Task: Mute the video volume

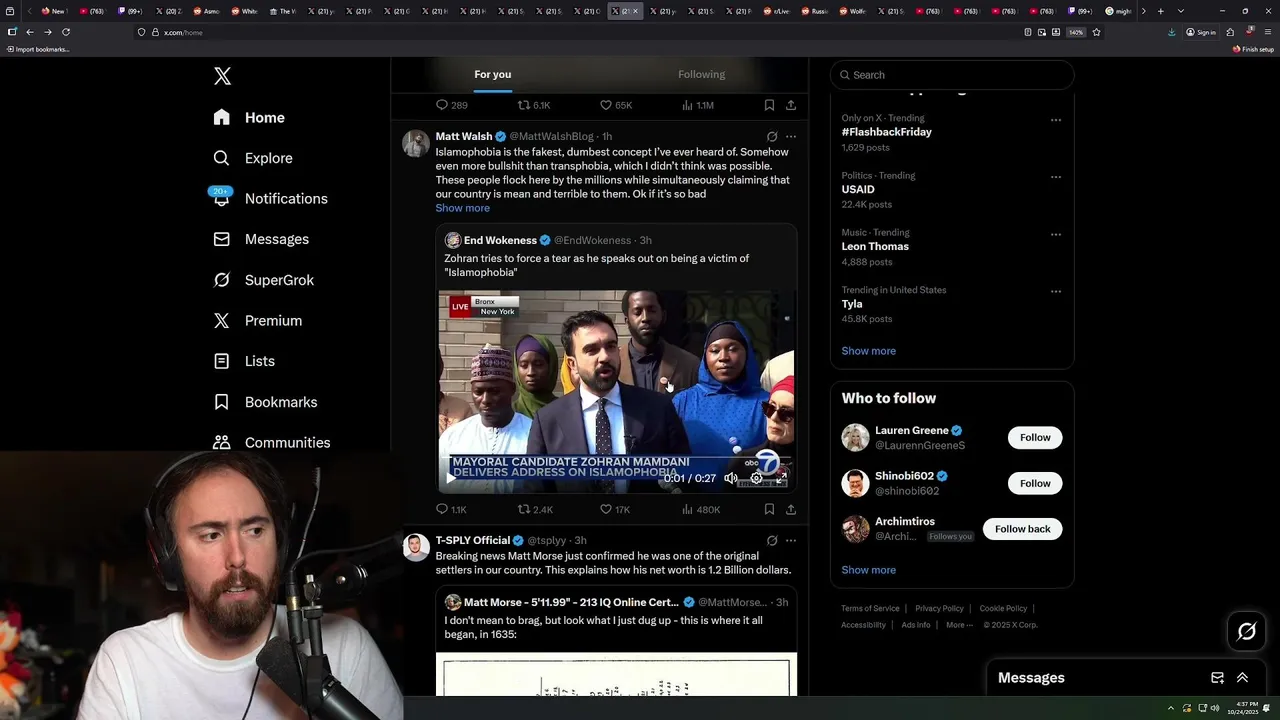Action: point(731,478)
